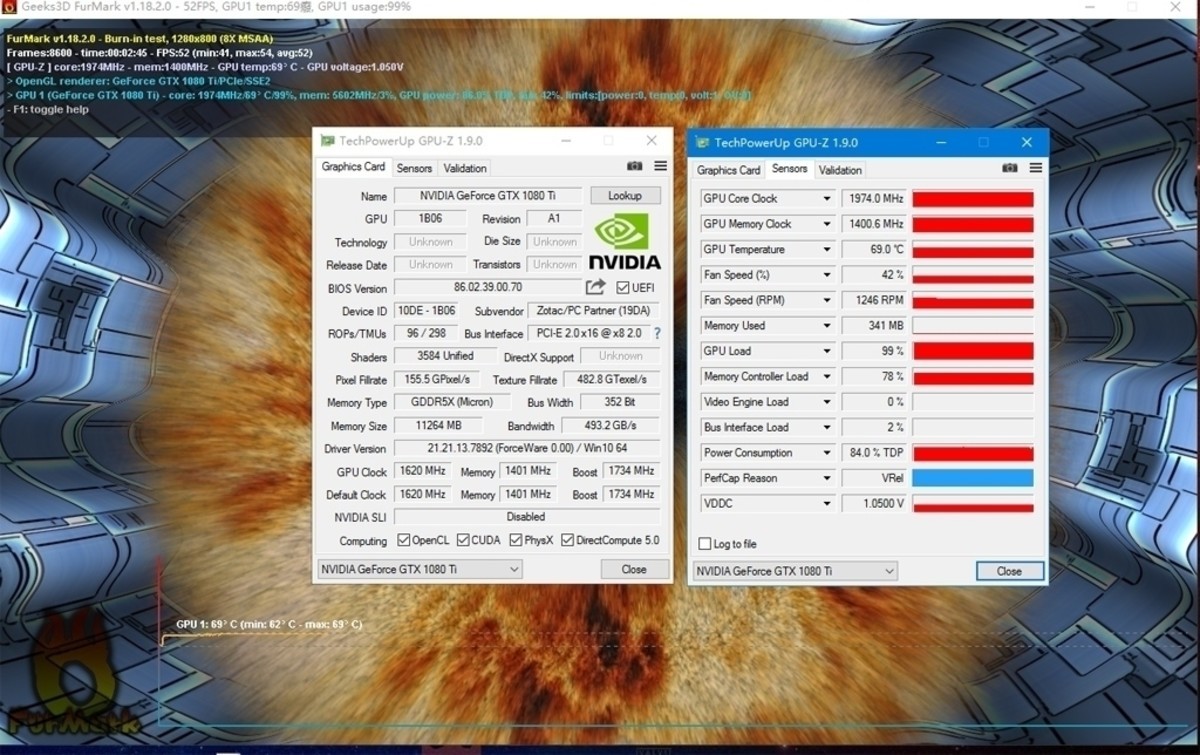
Task: Click the 1974.0 MHz core clock value
Action: (875, 199)
